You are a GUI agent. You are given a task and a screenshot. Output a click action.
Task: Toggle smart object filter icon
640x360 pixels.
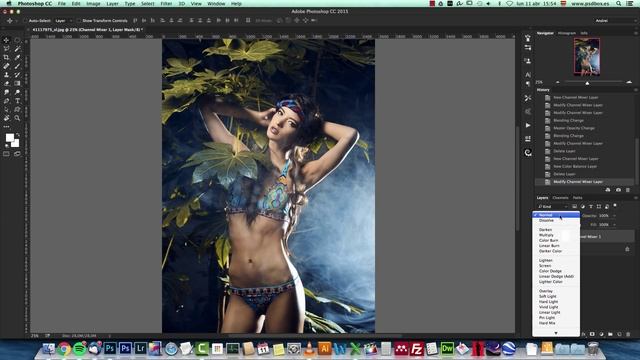pyautogui.click(x=607, y=207)
